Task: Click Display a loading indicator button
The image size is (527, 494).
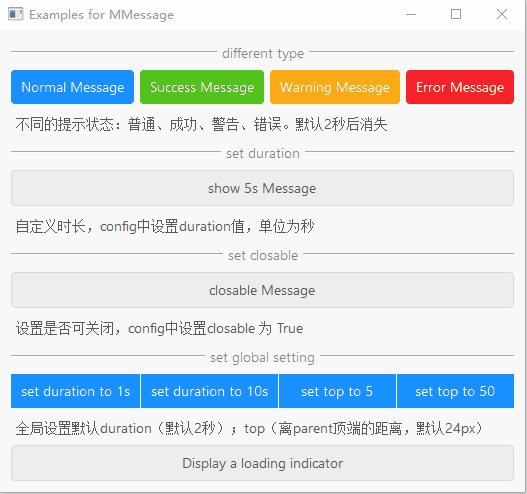Action: point(262,463)
